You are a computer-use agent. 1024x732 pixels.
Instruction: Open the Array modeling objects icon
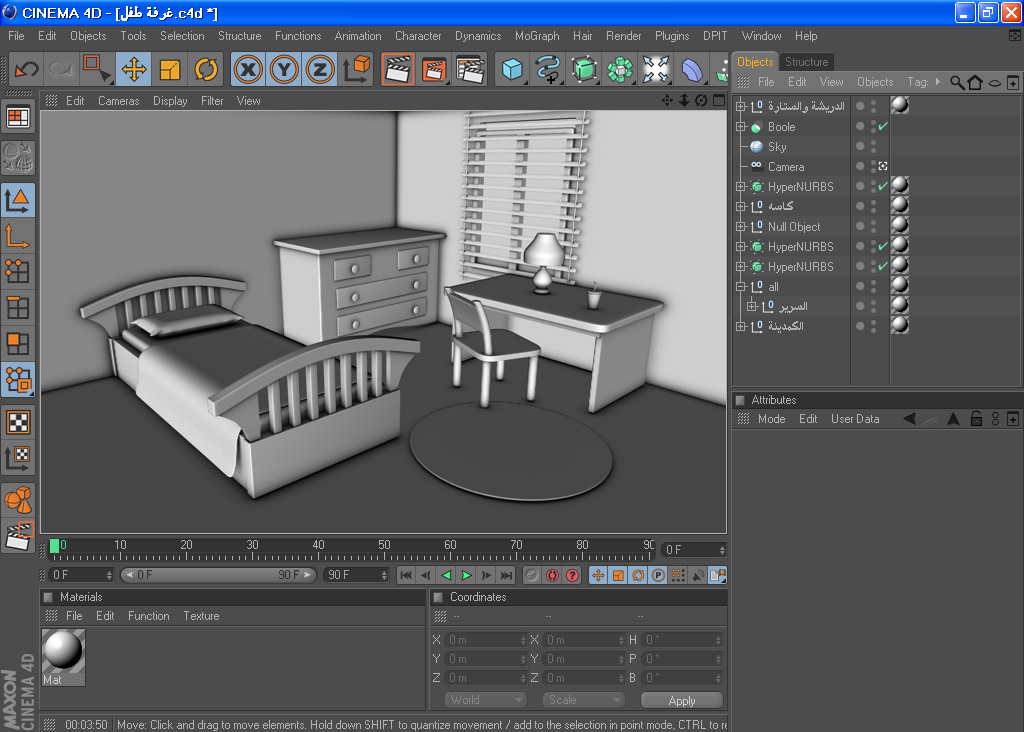[x=620, y=69]
